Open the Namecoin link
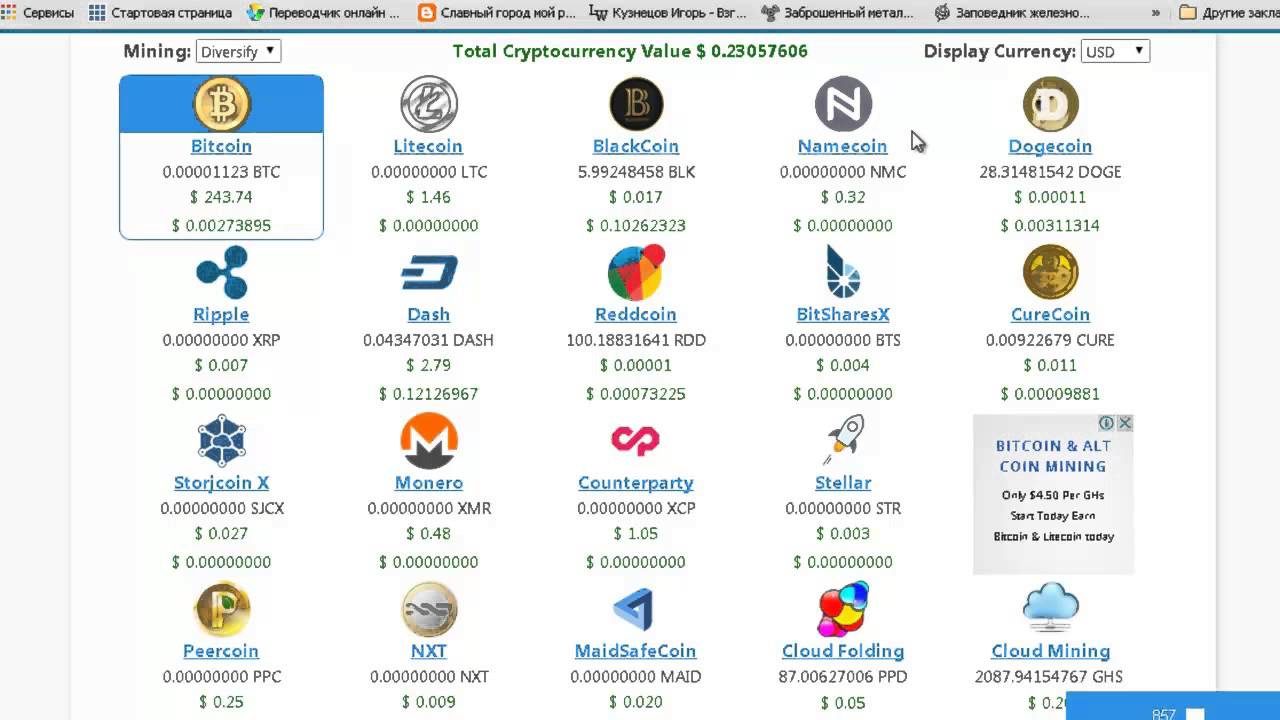1280x720 pixels. tap(843, 146)
